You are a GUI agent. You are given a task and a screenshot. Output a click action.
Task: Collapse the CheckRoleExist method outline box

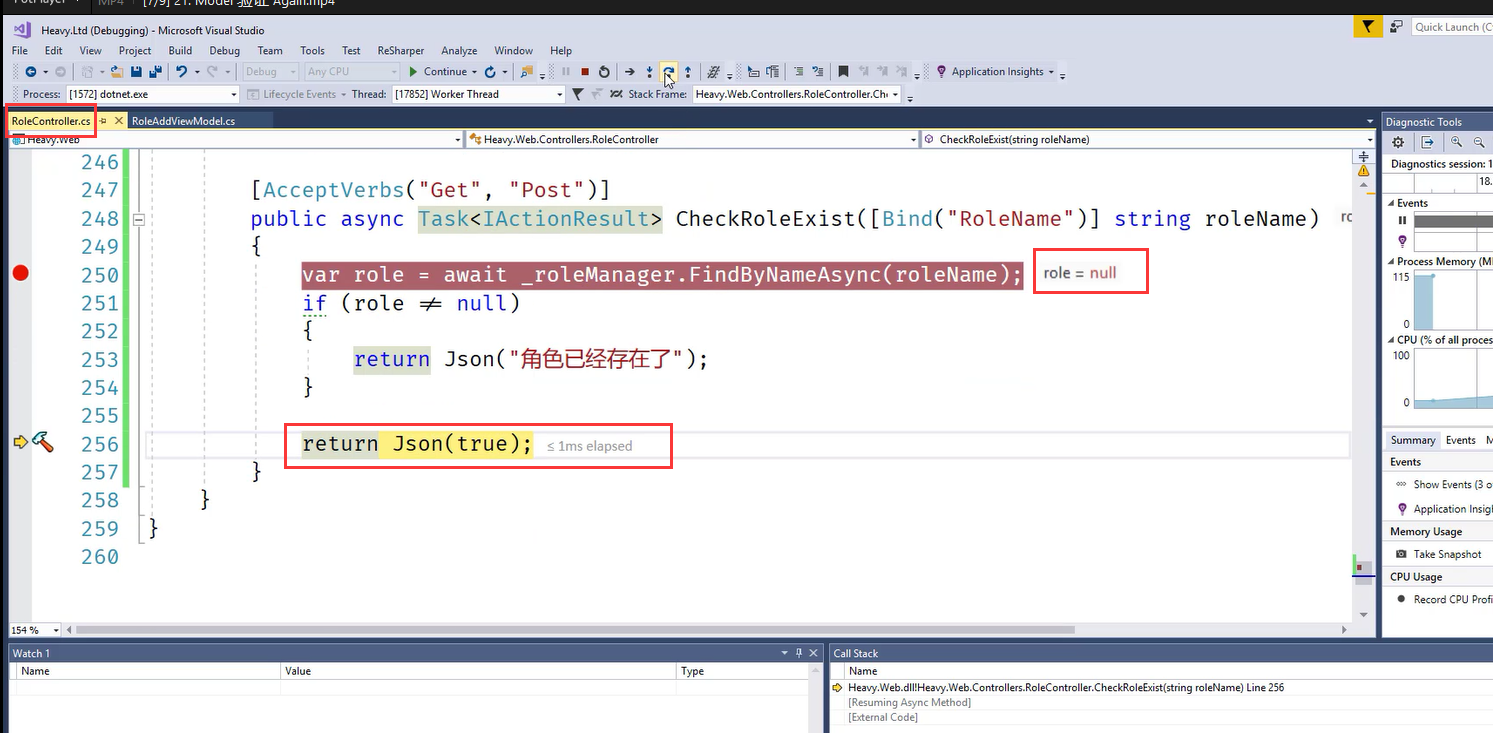point(139,219)
